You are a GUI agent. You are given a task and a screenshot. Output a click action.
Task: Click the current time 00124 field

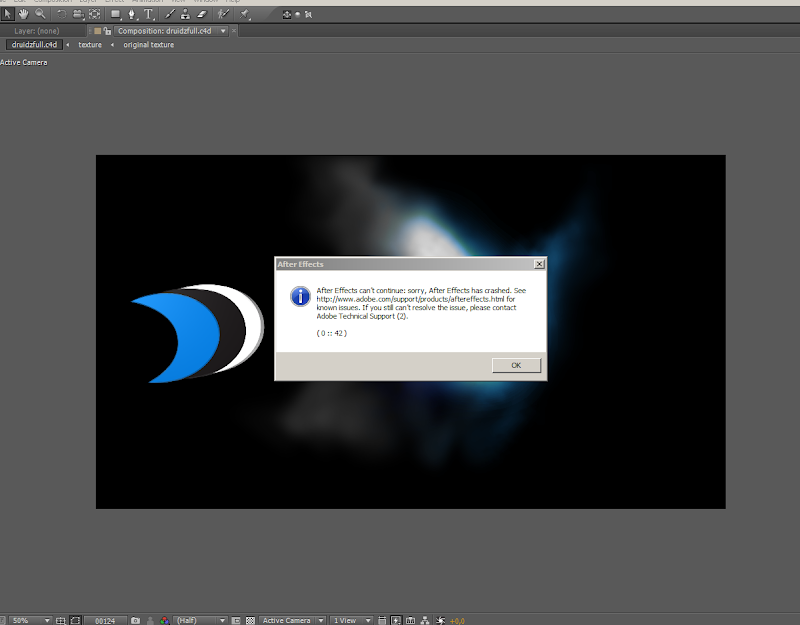click(105, 620)
